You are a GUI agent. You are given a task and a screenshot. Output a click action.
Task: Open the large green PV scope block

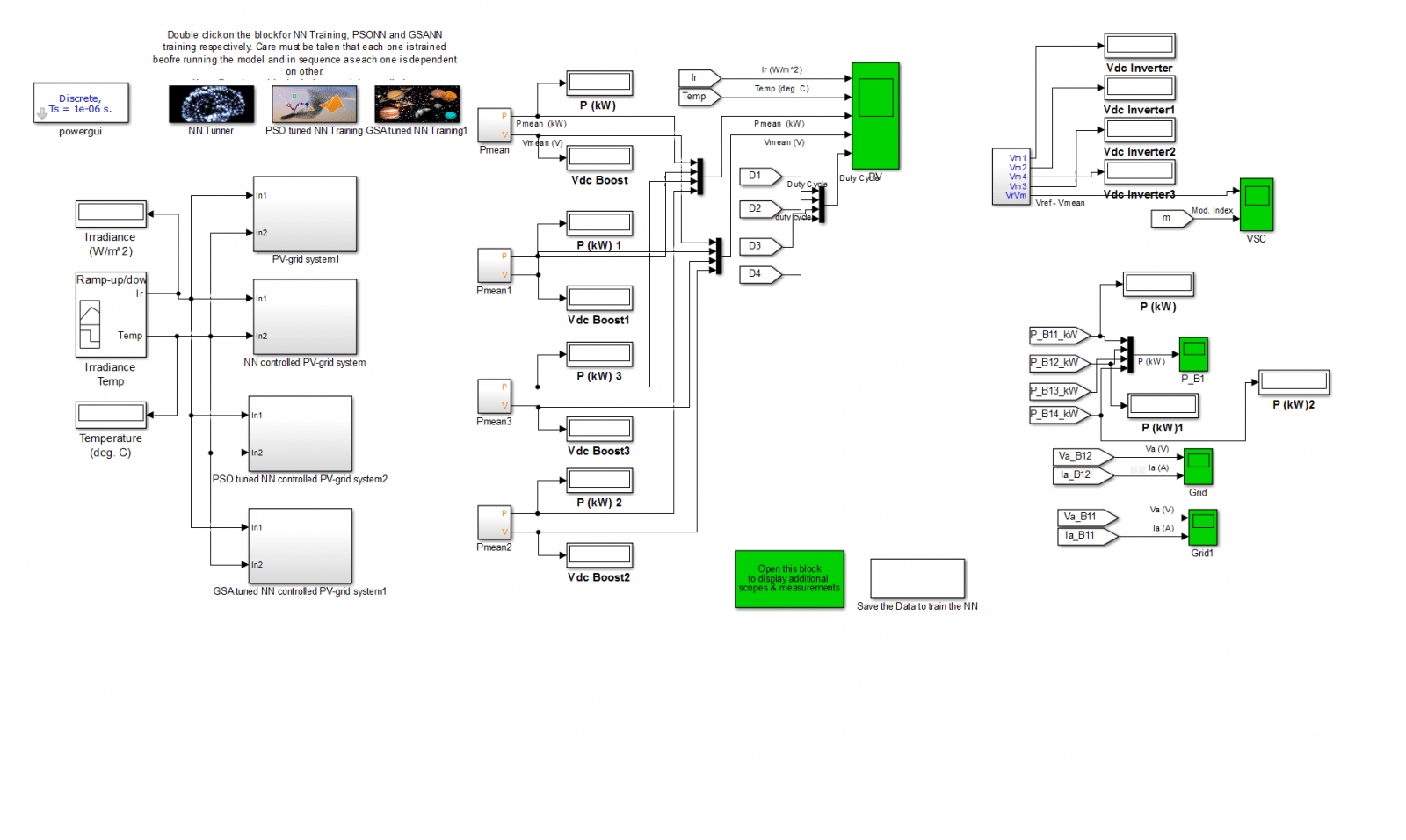click(x=874, y=114)
